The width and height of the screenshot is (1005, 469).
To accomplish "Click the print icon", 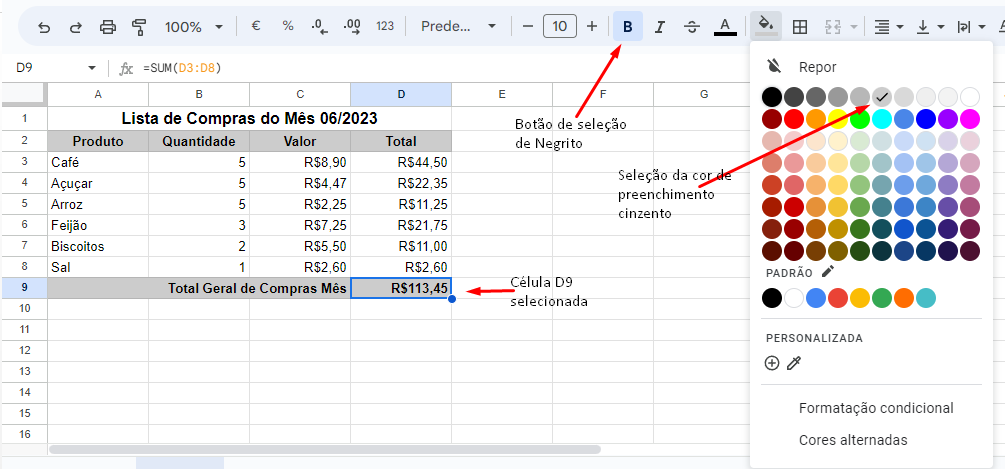I will tap(108, 27).
